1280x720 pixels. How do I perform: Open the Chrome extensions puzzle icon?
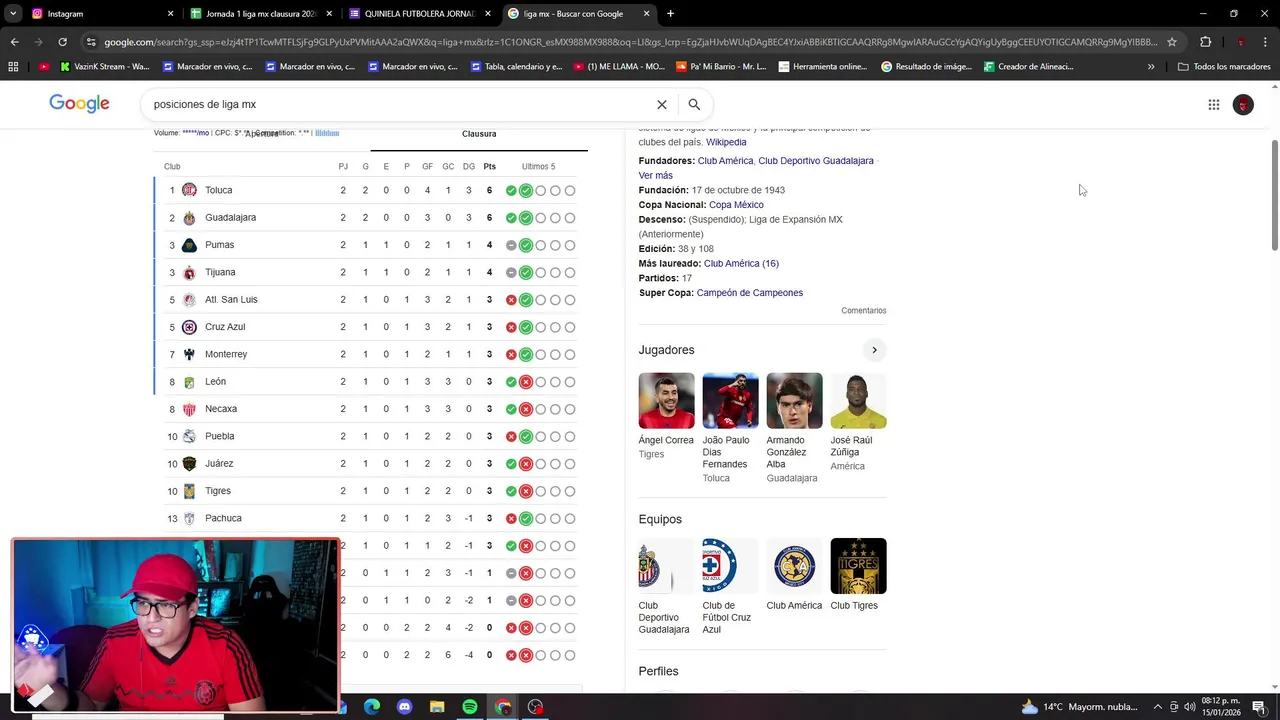(1205, 42)
